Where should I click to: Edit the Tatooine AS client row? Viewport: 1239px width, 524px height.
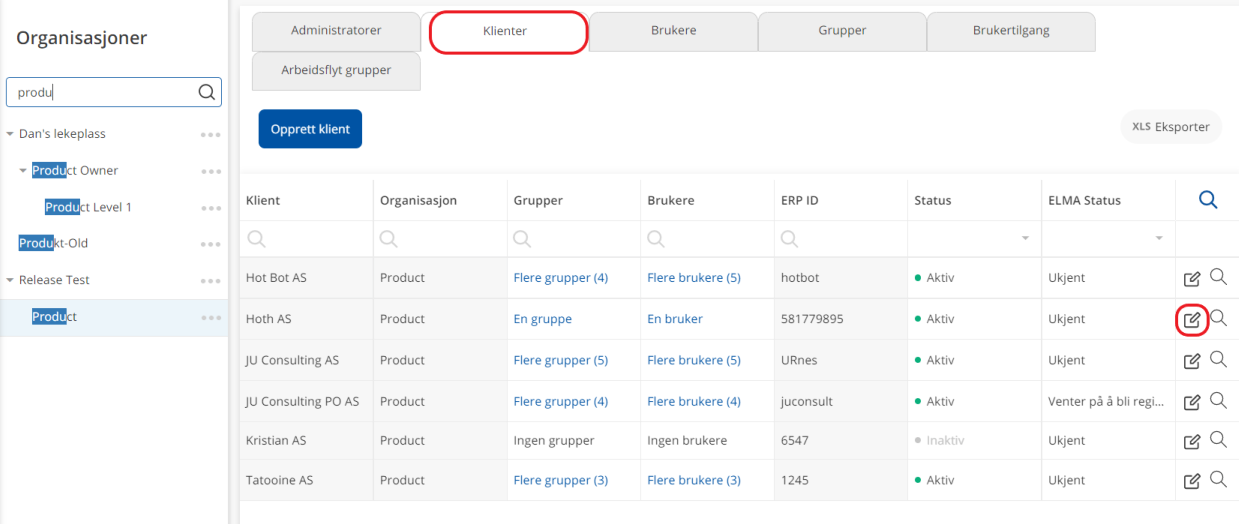1191,481
